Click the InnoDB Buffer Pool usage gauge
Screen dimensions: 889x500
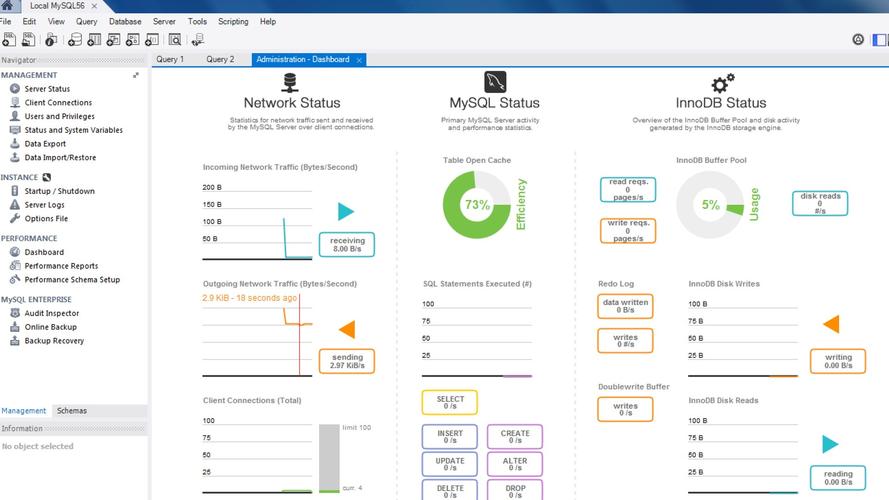pos(710,205)
